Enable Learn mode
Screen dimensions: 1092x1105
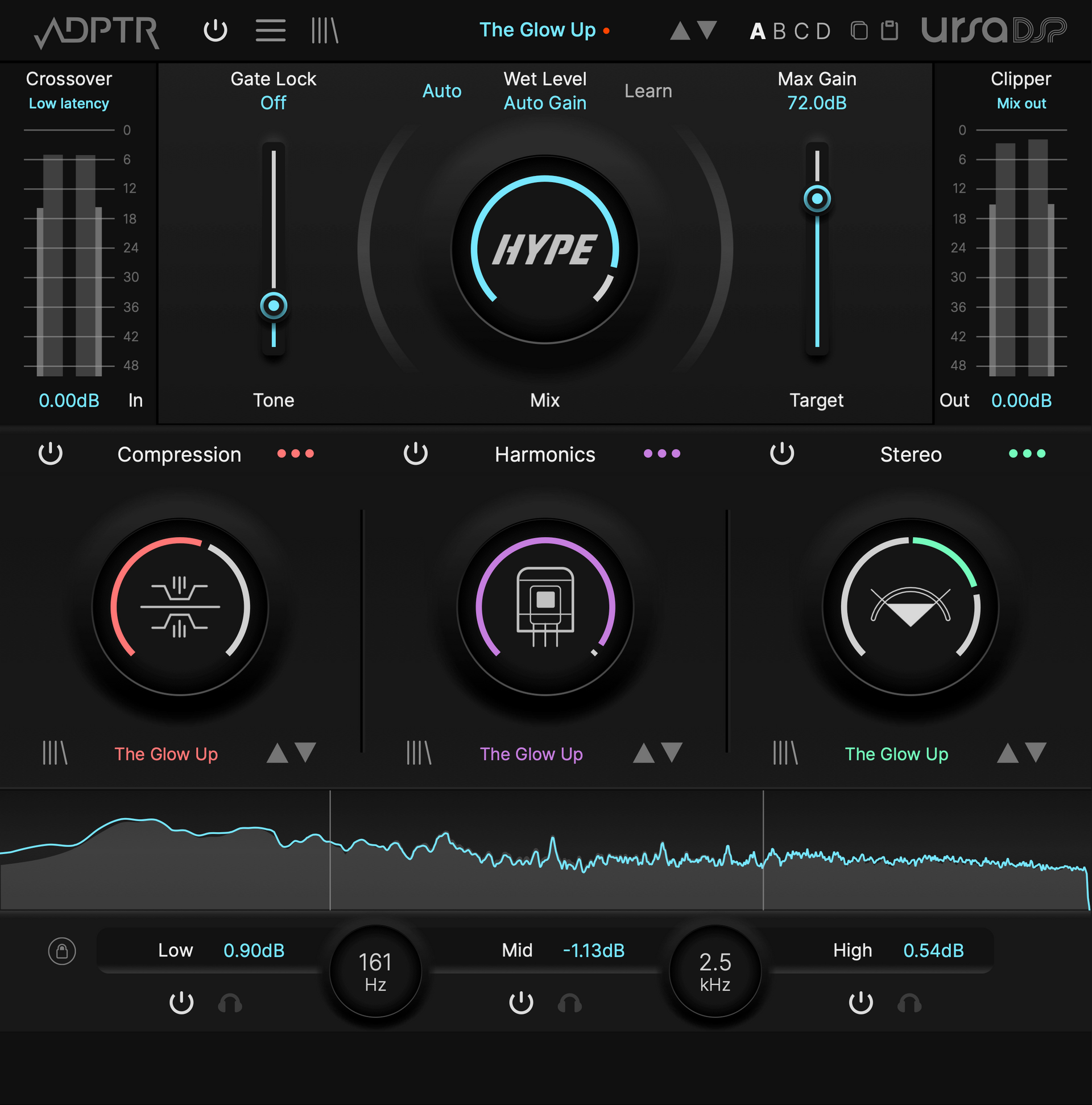click(648, 90)
